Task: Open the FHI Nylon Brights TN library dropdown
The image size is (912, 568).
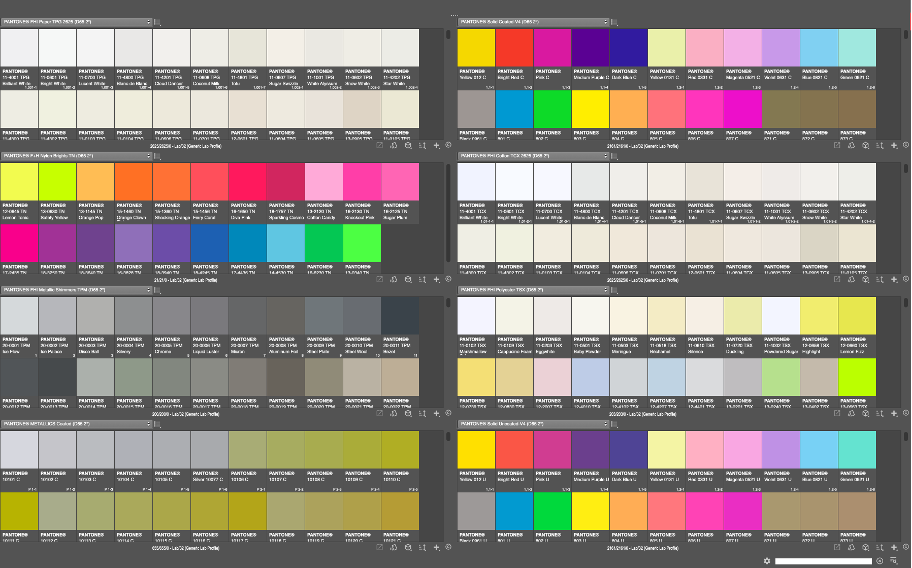Action: click(x=76, y=156)
